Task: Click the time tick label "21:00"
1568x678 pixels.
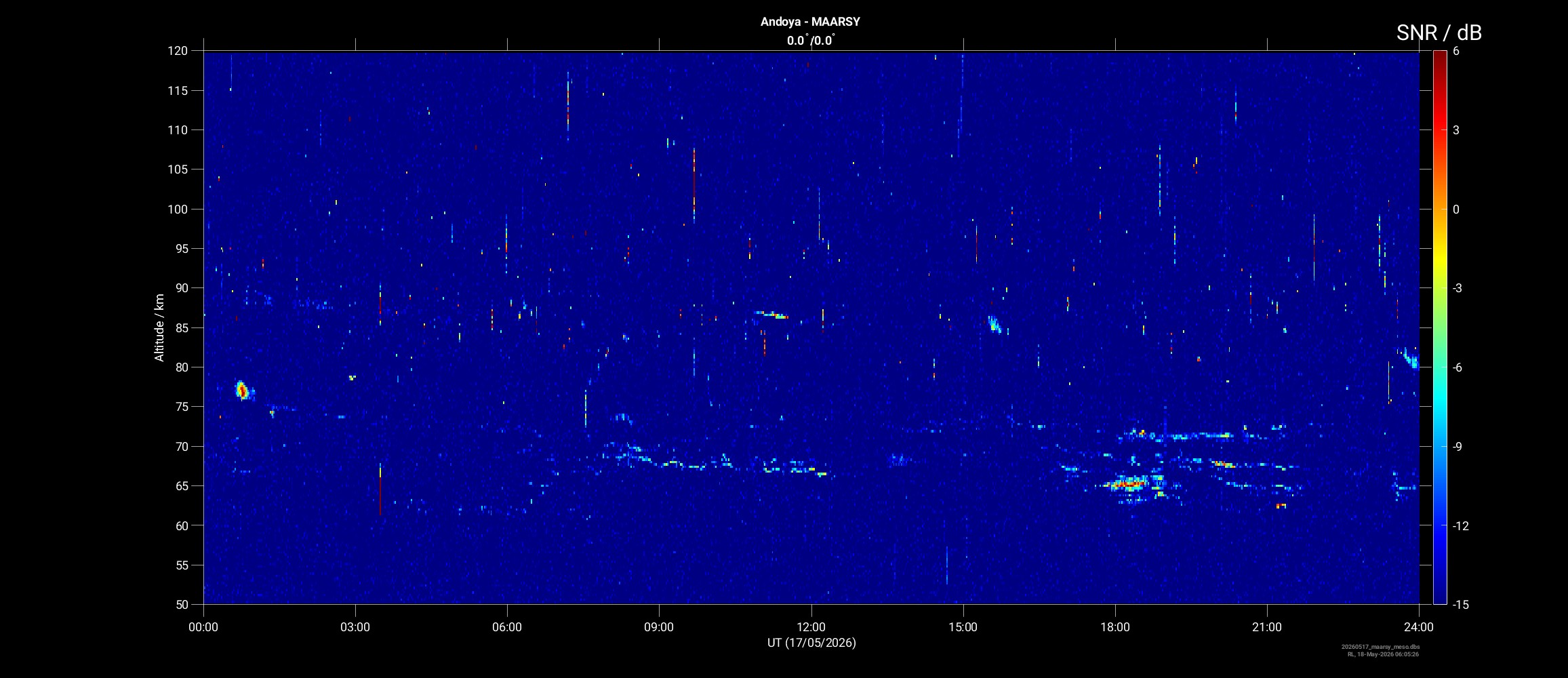Action: pyautogui.click(x=1267, y=627)
